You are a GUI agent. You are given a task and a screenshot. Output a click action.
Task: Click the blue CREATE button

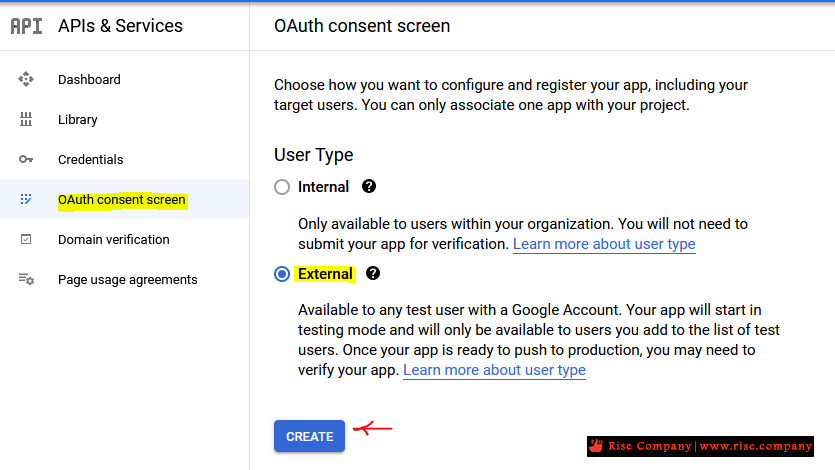309,436
